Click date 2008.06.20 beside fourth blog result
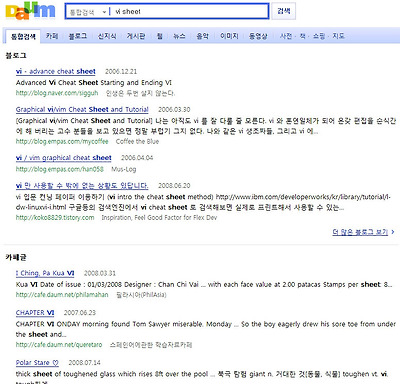 click(174, 186)
